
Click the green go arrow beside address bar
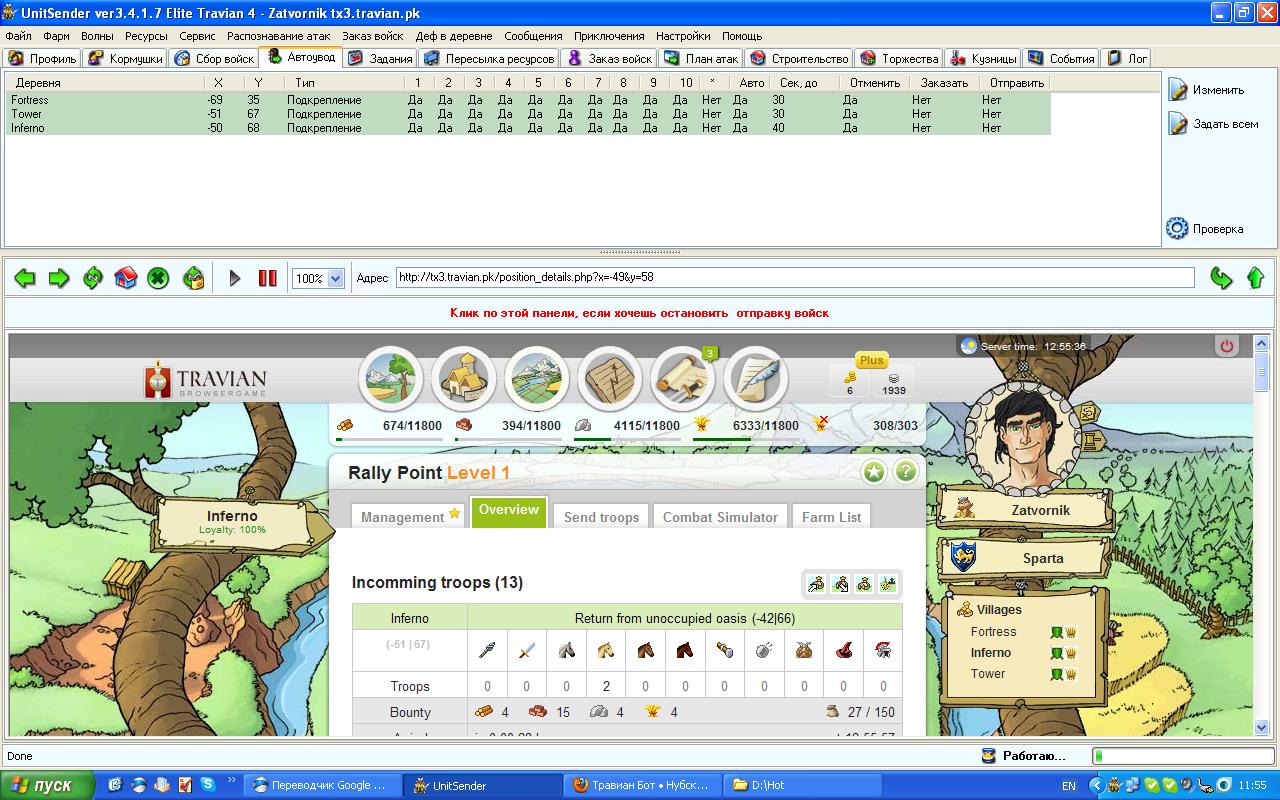point(1221,278)
